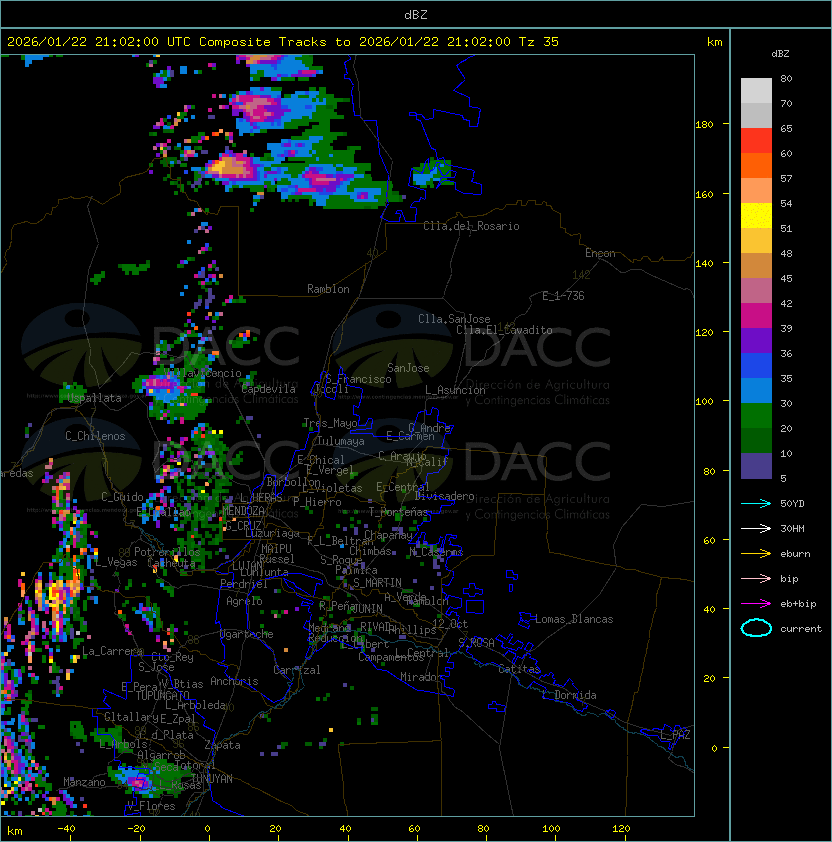832x842 pixels.
Task: Click the 'Clla.del_Rosario' place label
Action: click(x=471, y=226)
